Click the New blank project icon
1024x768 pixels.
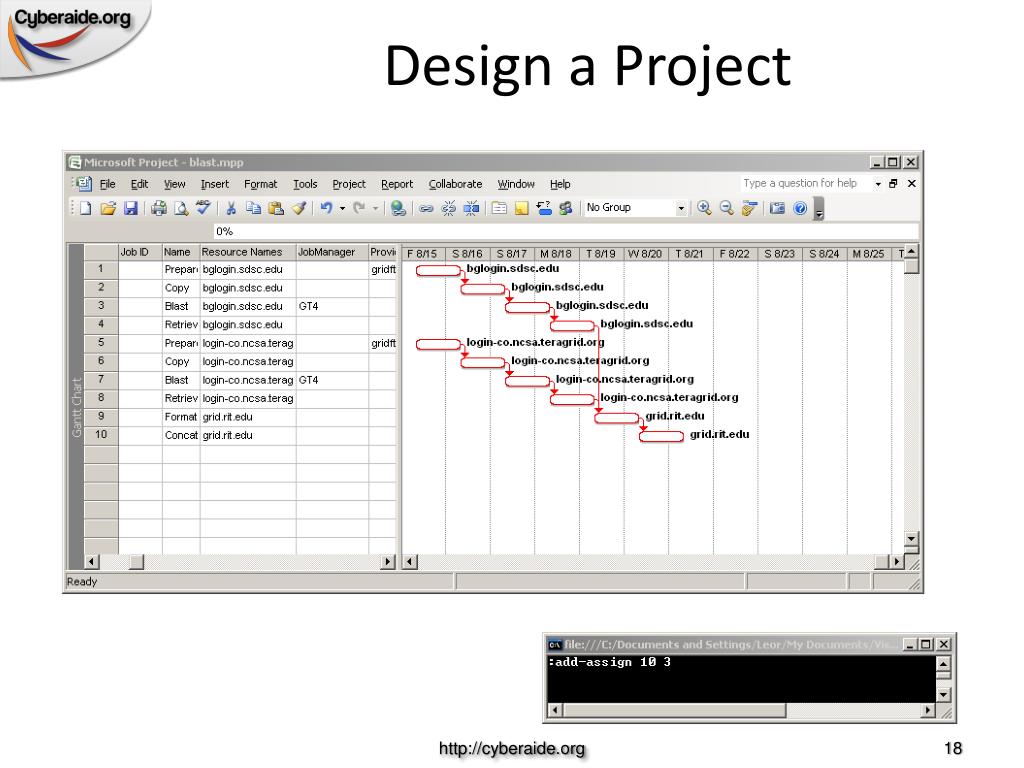point(86,208)
